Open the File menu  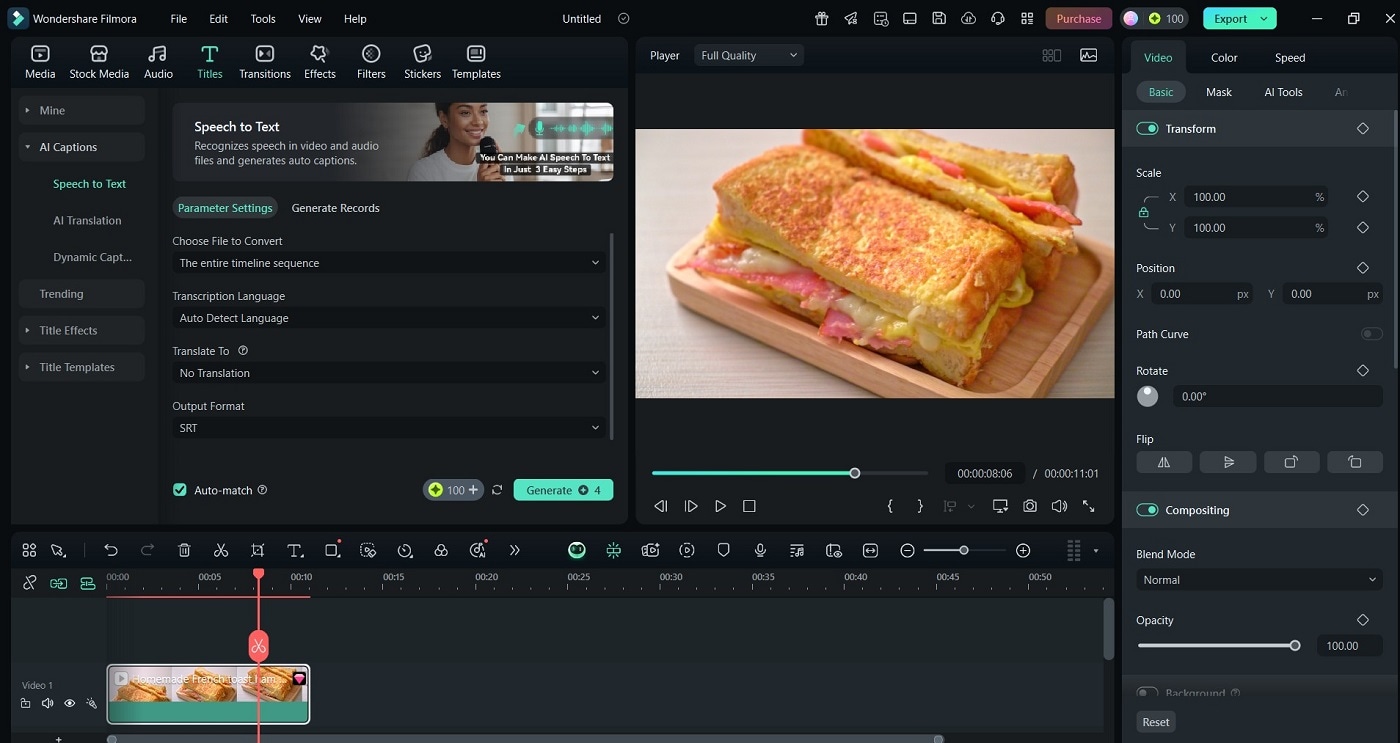point(178,19)
